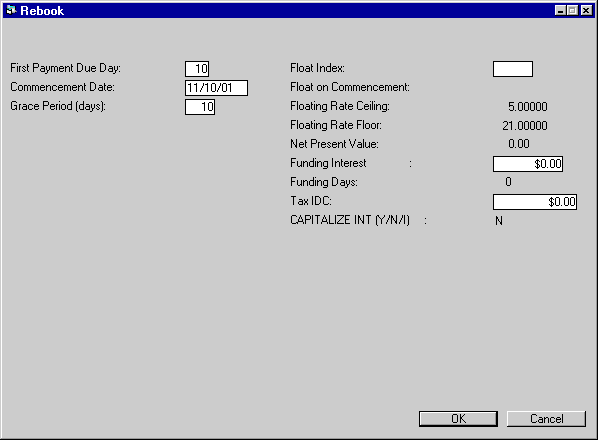Click the Funding Days value
Image resolution: width=598 pixels, height=440 pixels.
(508, 182)
